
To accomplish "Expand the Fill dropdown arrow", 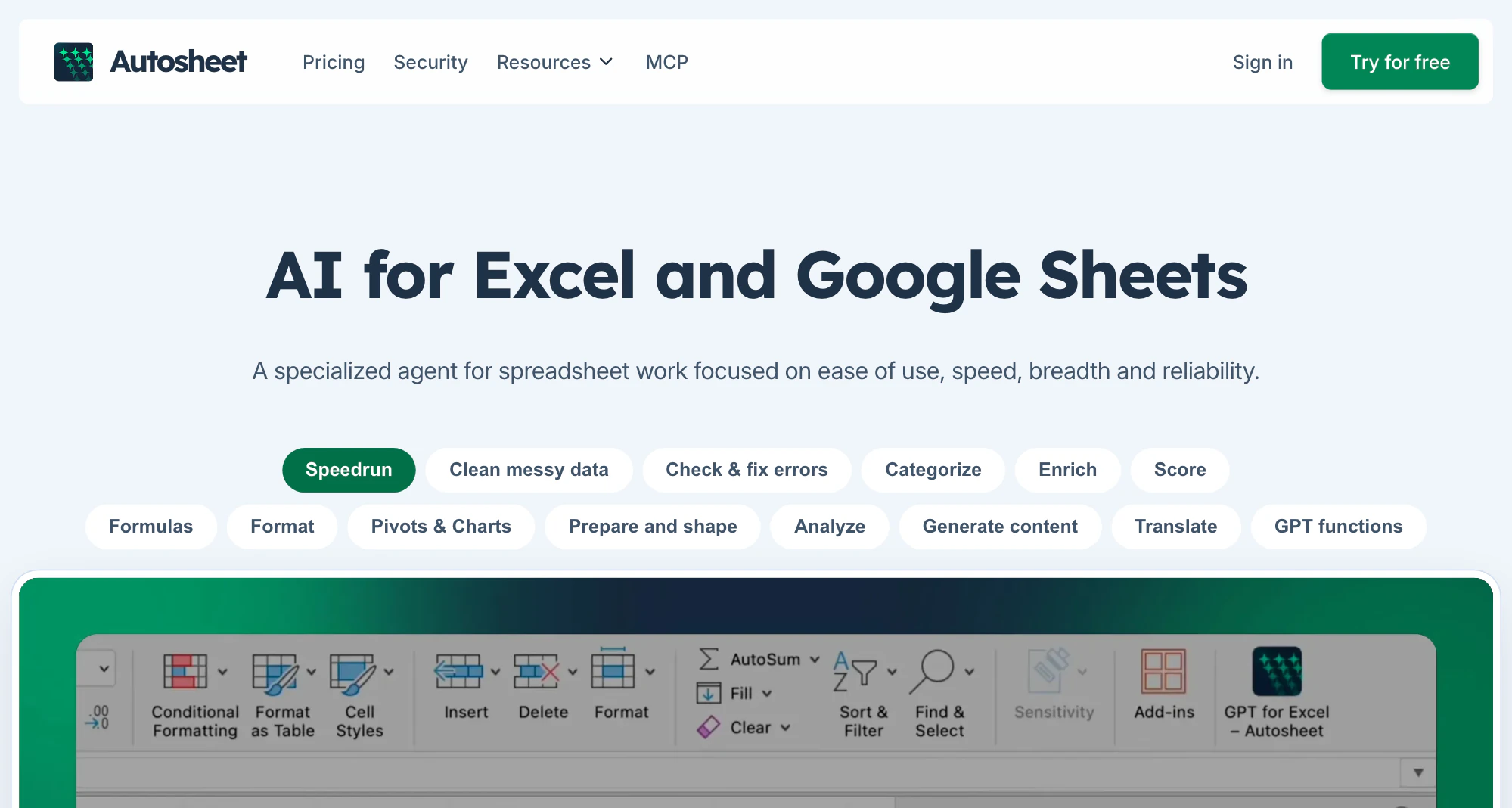I will click(x=767, y=694).
